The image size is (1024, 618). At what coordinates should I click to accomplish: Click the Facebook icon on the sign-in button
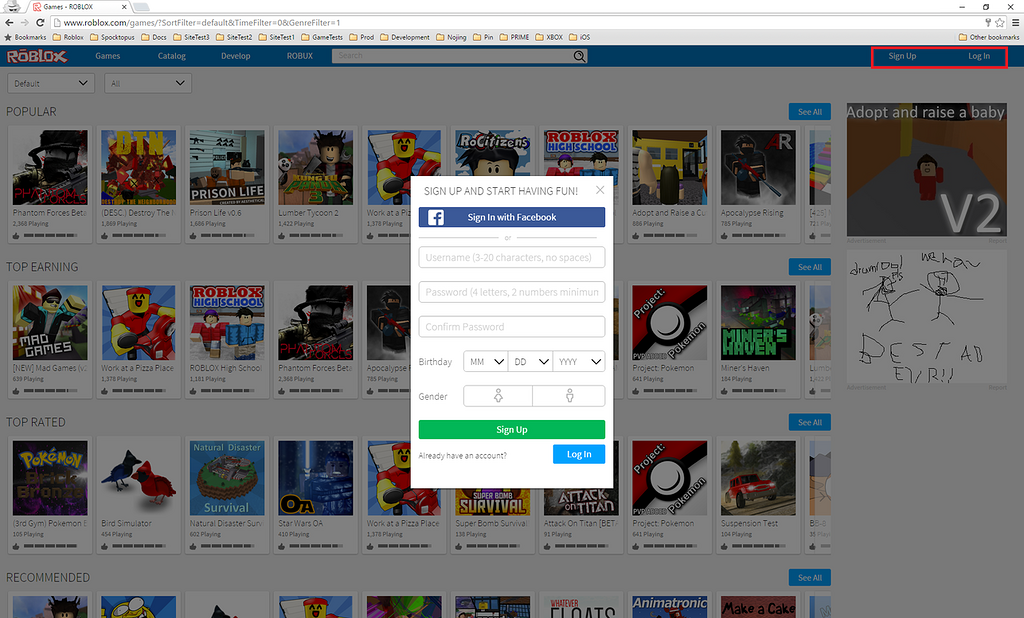tap(436, 217)
